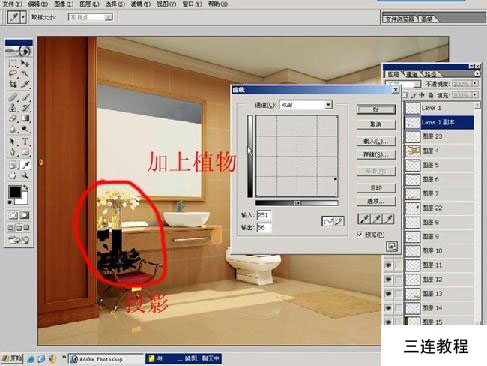Pick the black point eyedropper in Curves
Screen dimensions: 487x366
pos(364,219)
